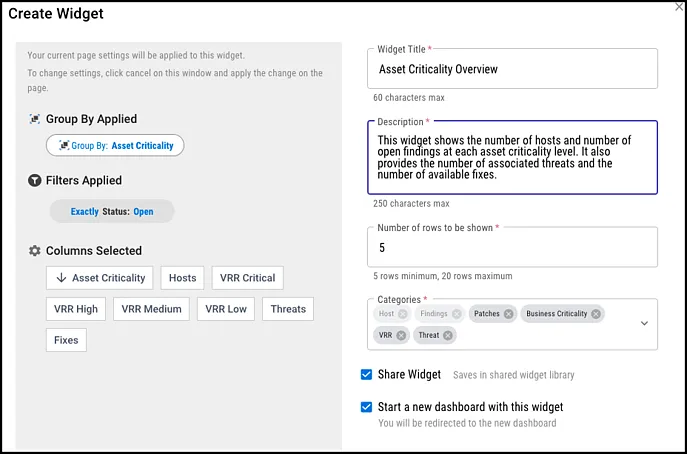Click the Group By Applied heading
The height and width of the screenshot is (454, 687).
pyautogui.click(x=91, y=119)
